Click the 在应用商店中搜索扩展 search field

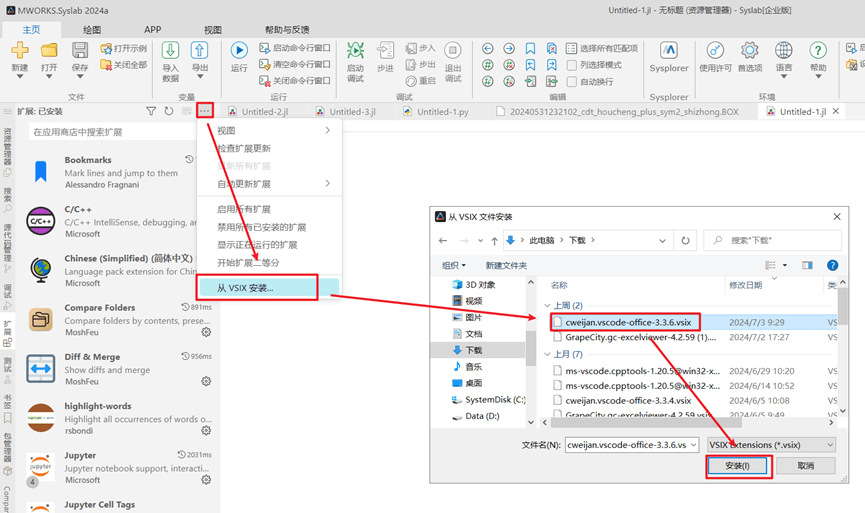[x=113, y=132]
